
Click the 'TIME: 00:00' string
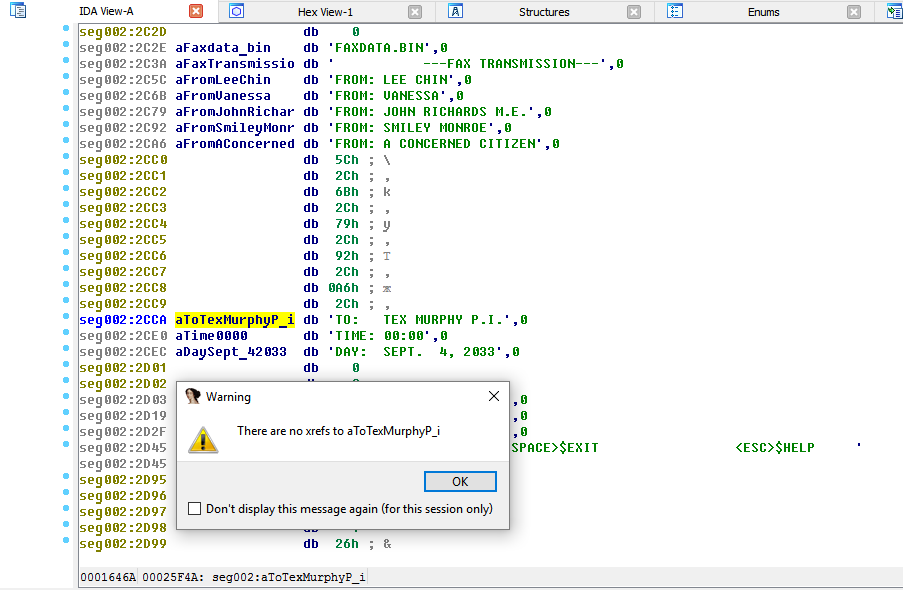pyautogui.click(x=380, y=336)
